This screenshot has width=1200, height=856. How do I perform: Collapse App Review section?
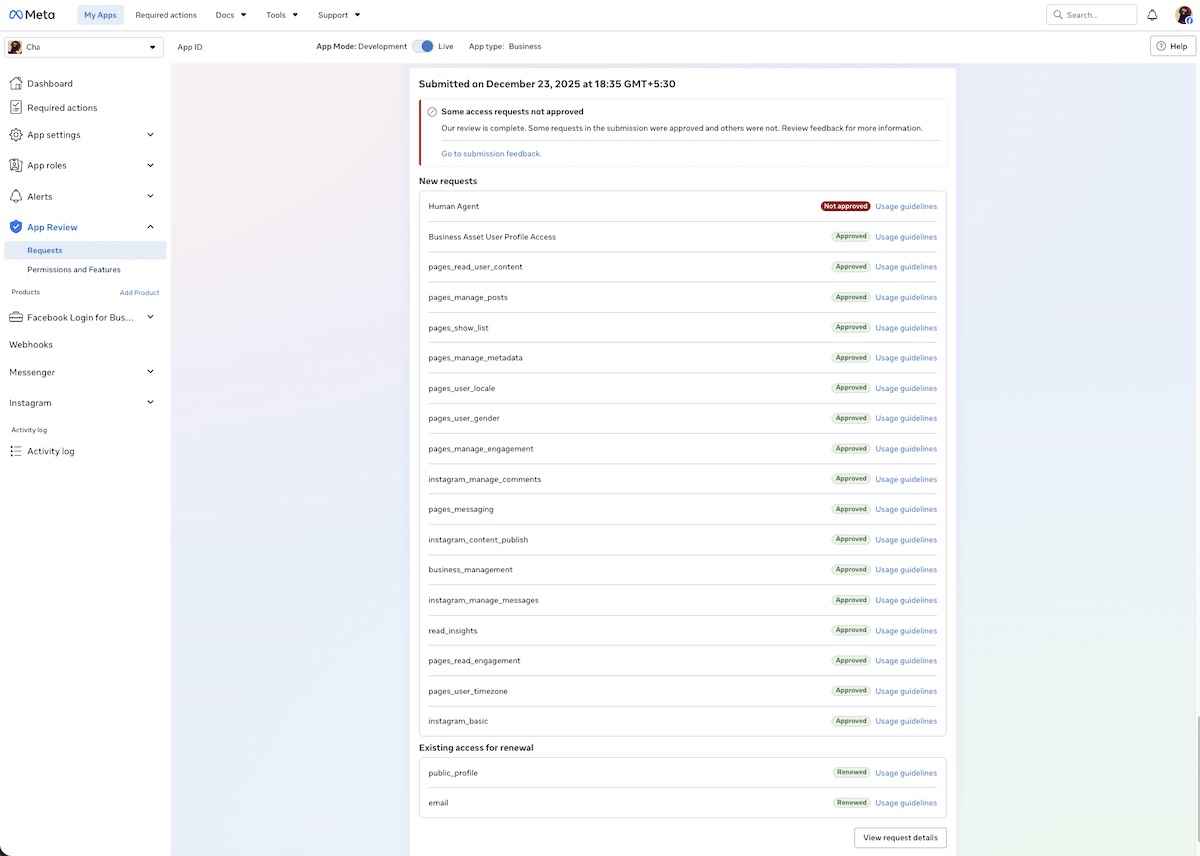click(x=151, y=227)
